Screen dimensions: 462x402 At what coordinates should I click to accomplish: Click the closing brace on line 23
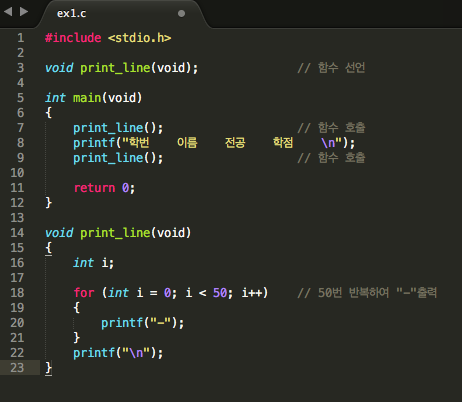point(49,368)
